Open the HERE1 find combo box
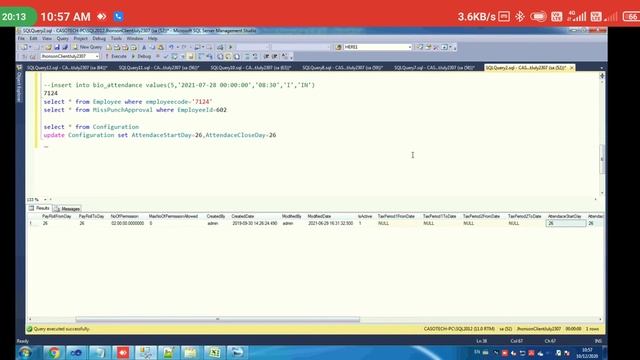Screen dimensions: 640x360 [x=378, y=47]
